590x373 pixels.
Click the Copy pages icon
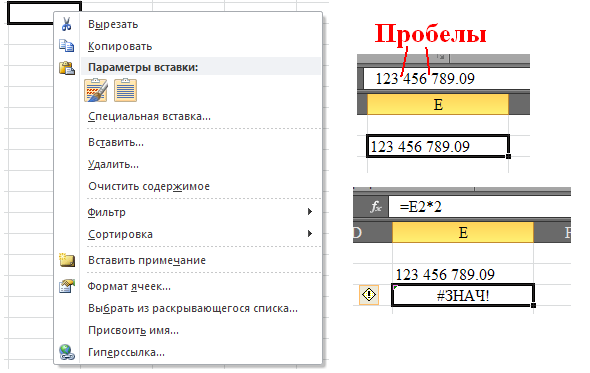click(67, 46)
